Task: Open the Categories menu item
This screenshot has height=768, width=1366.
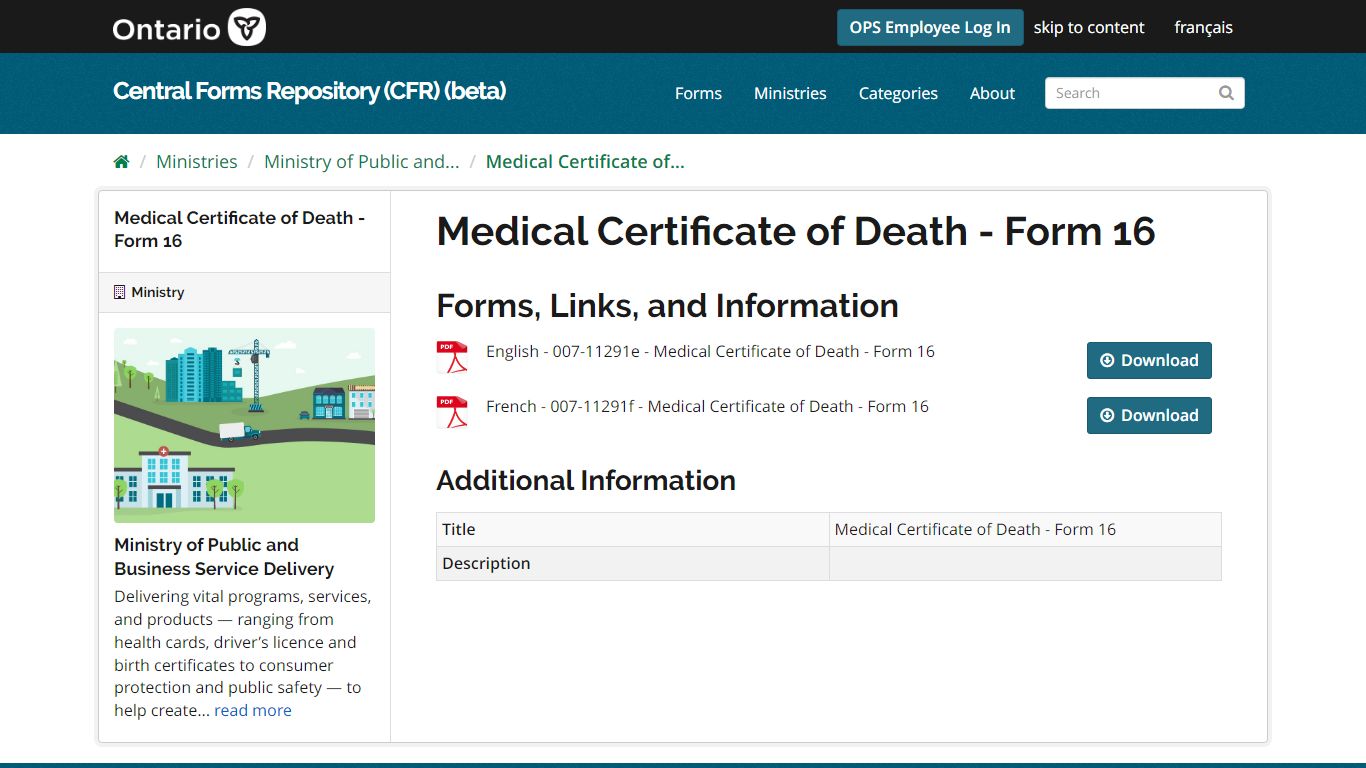Action: click(898, 93)
